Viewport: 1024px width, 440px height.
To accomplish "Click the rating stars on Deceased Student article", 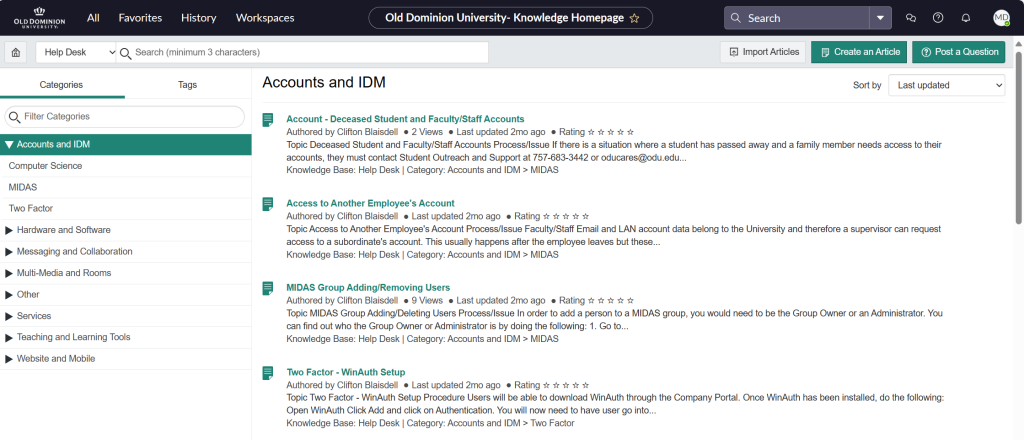I will click(x=611, y=132).
